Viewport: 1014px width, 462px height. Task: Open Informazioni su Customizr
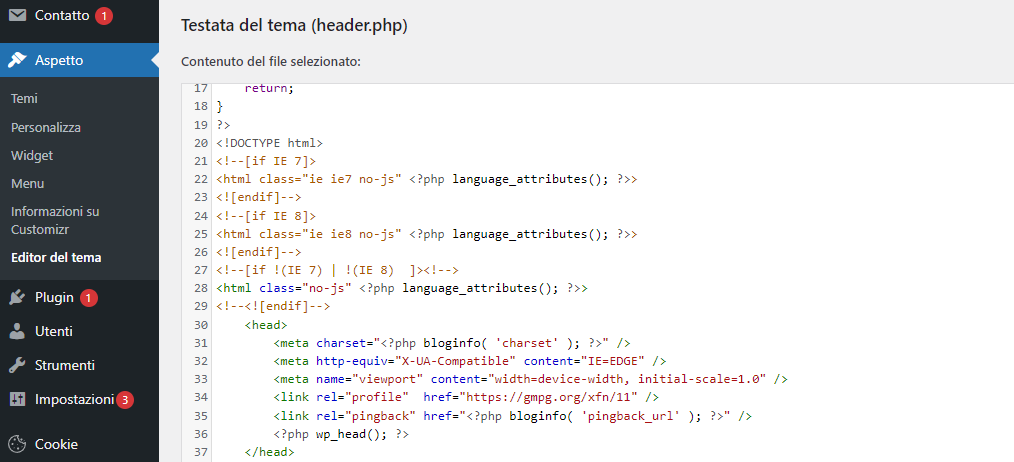pos(55,221)
